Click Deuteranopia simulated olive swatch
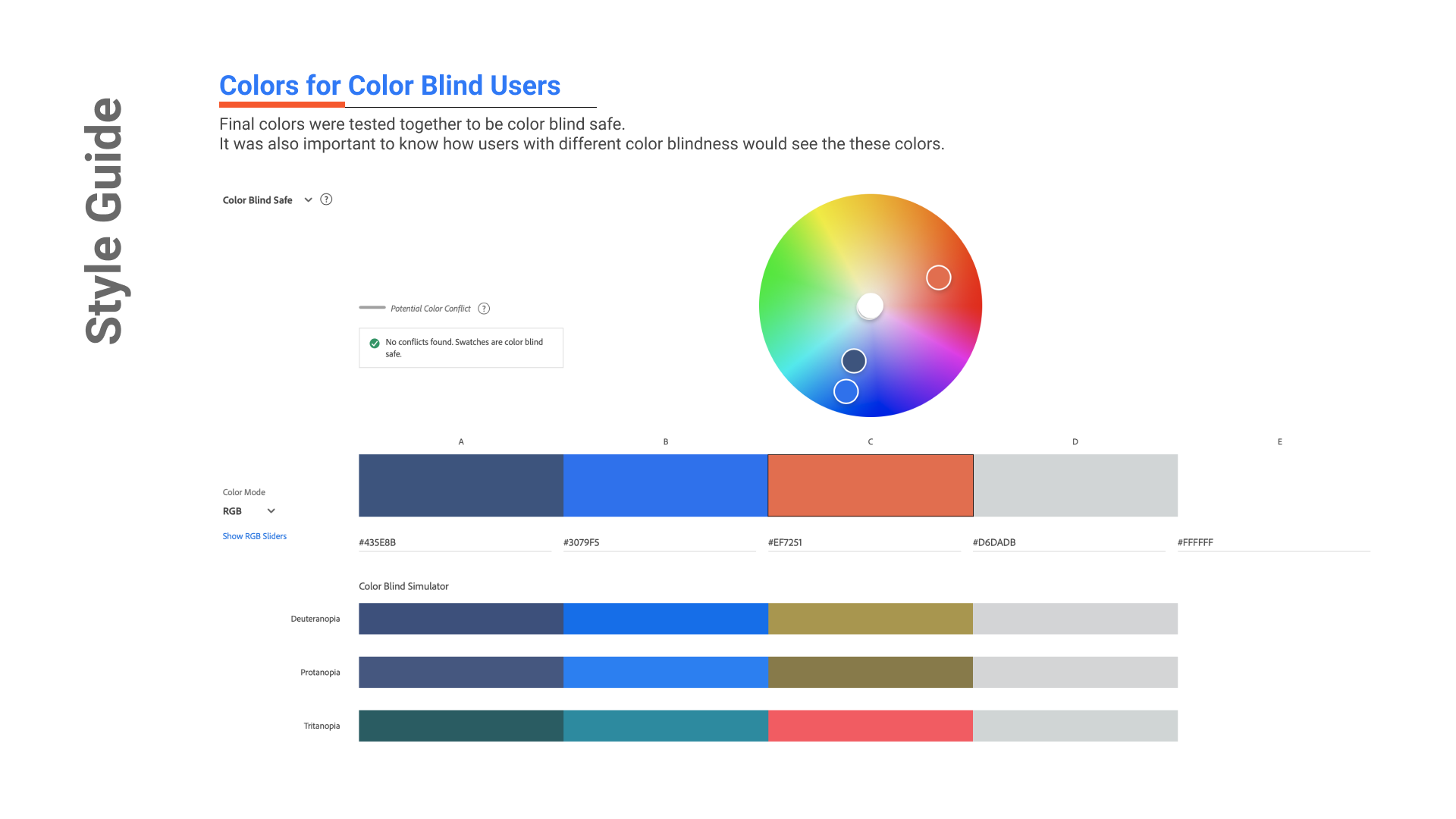1456x819 pixels. (x=870, y=619)
